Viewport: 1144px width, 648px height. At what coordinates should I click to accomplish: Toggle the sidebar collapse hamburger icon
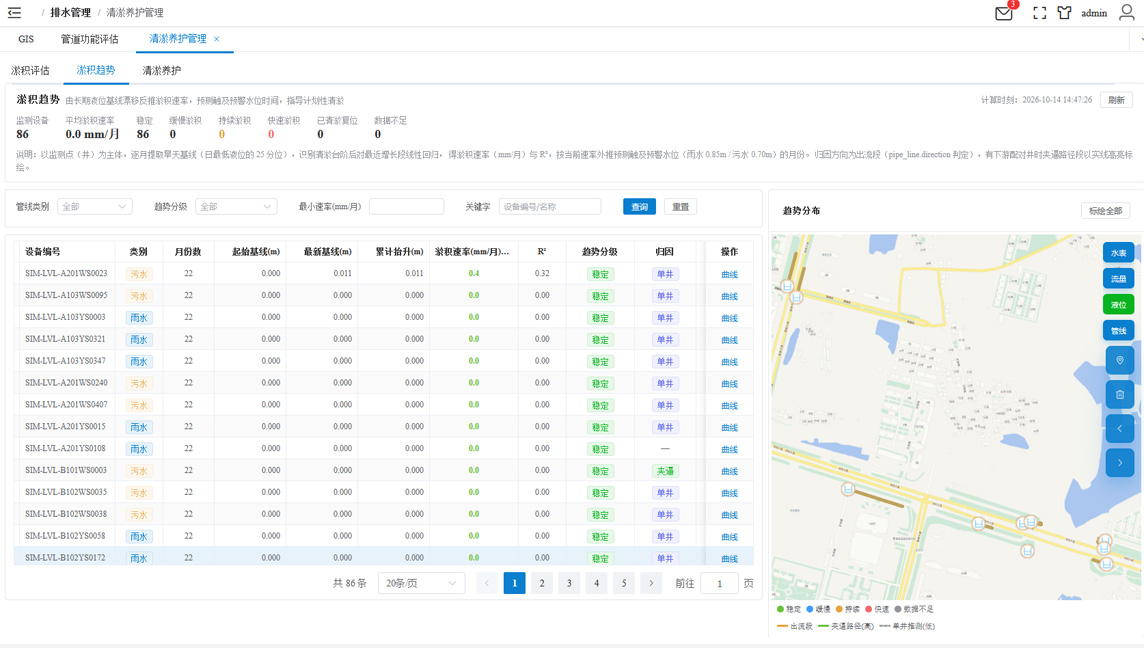(x=15, y=12)
